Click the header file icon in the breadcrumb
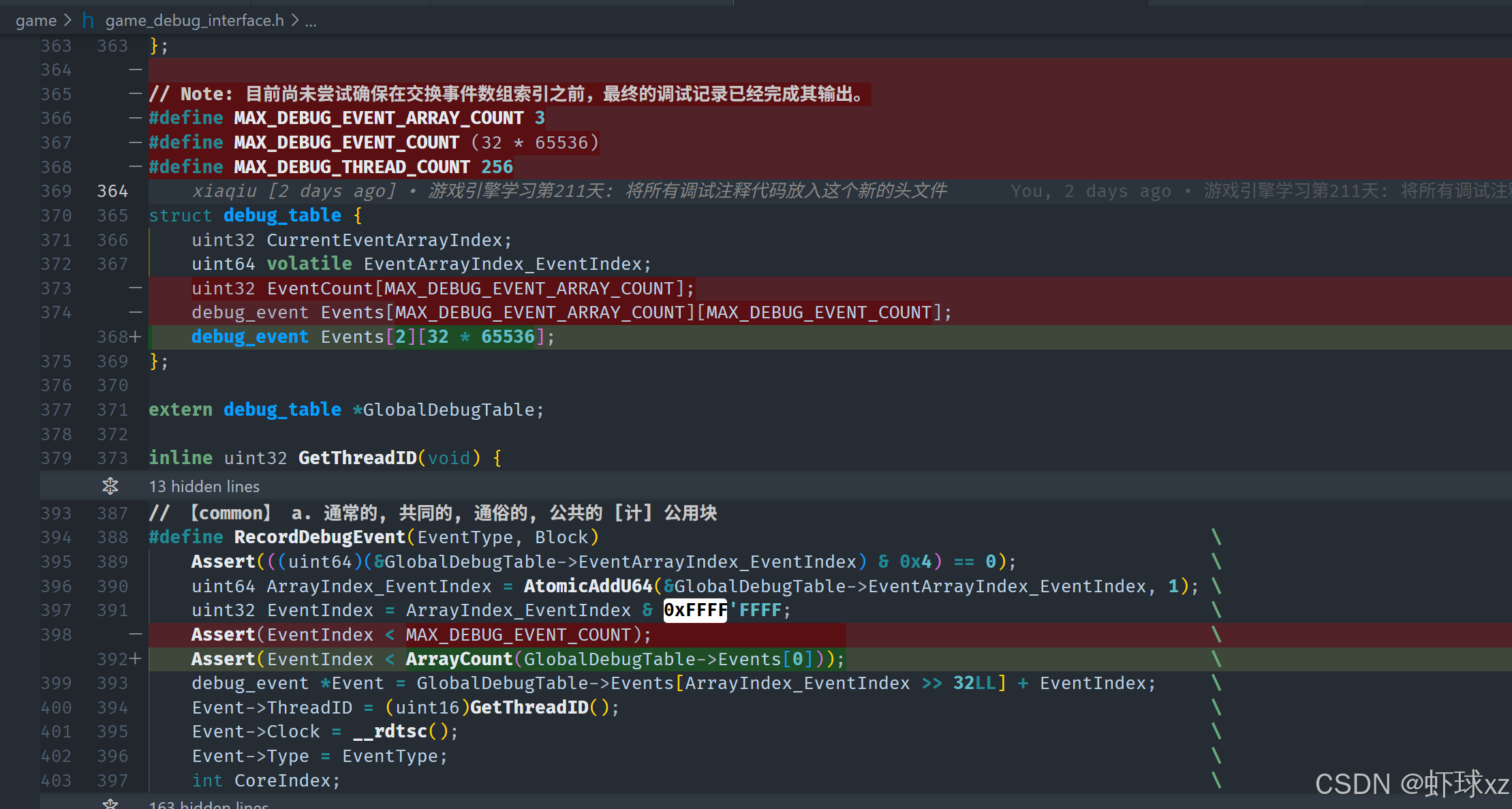 [x=88, y=20]
